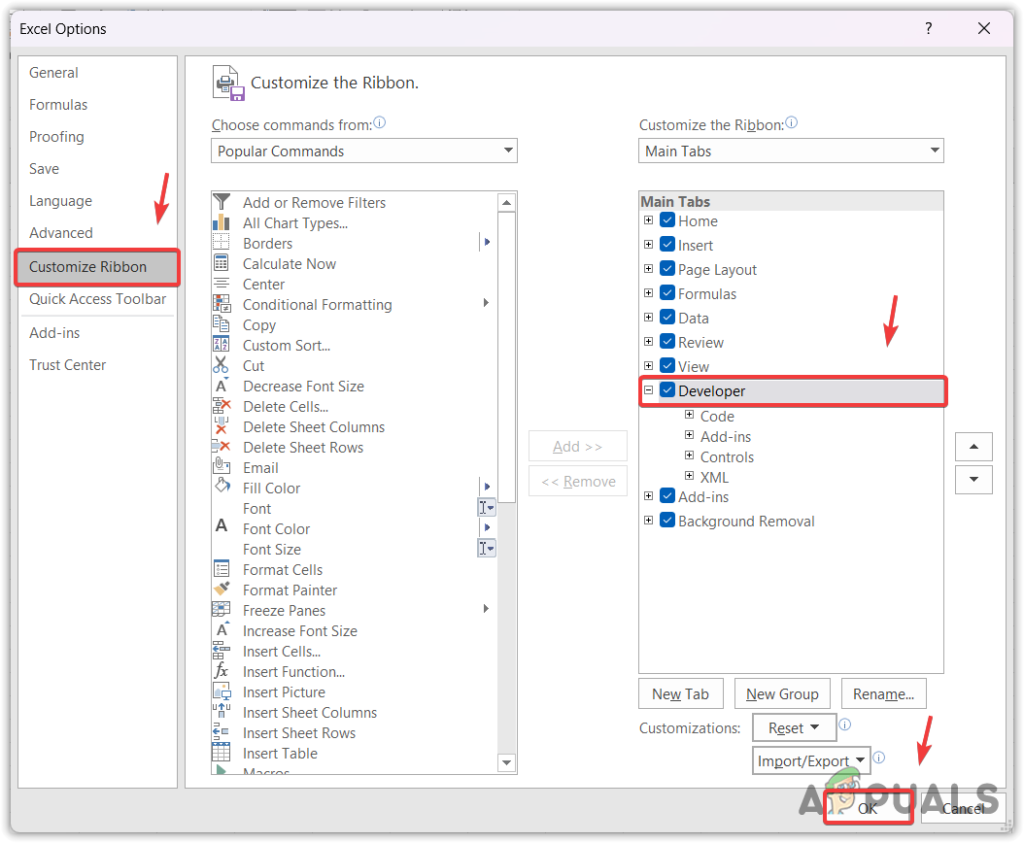Click the Insert Picture icon

(224, 691)
